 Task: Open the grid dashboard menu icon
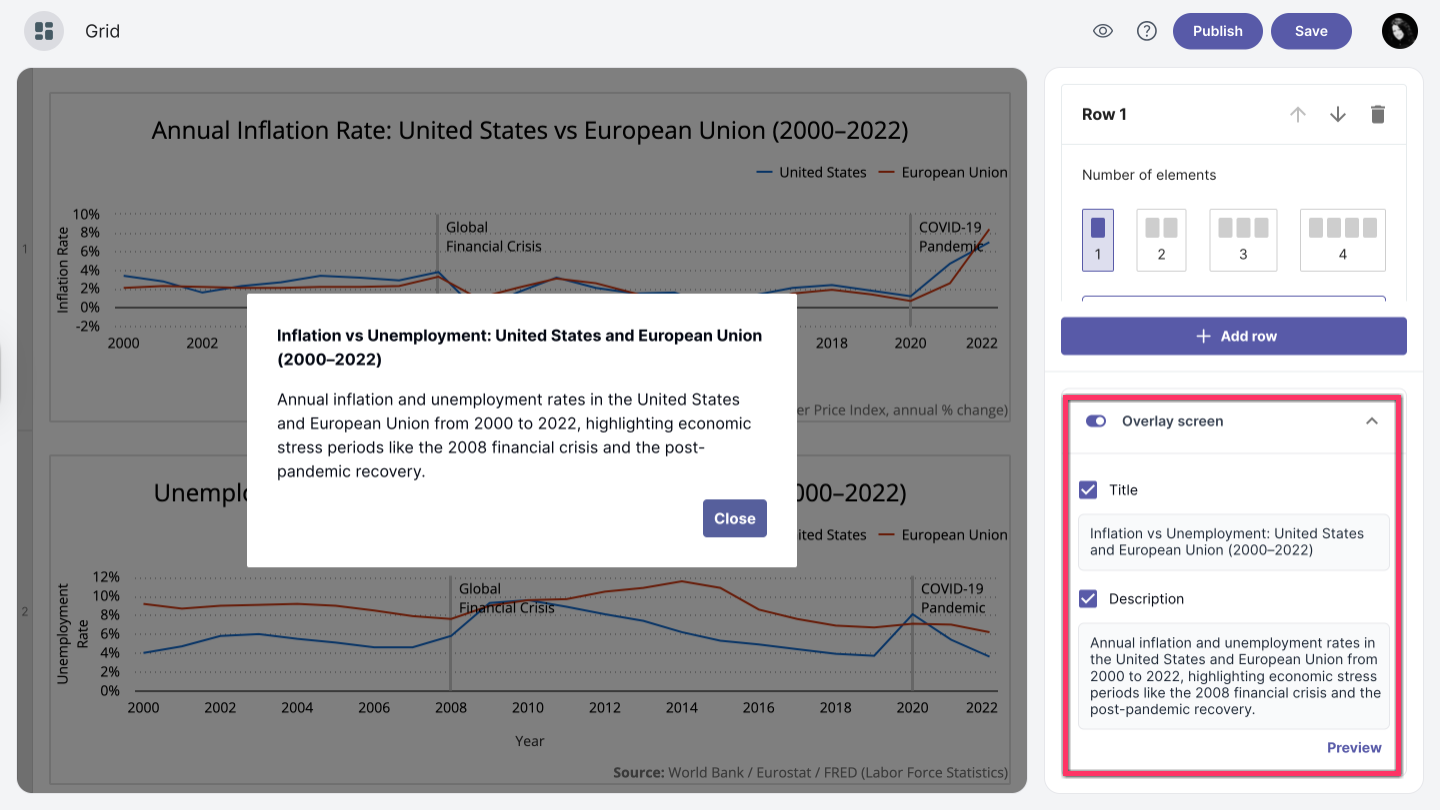point(44,31)
